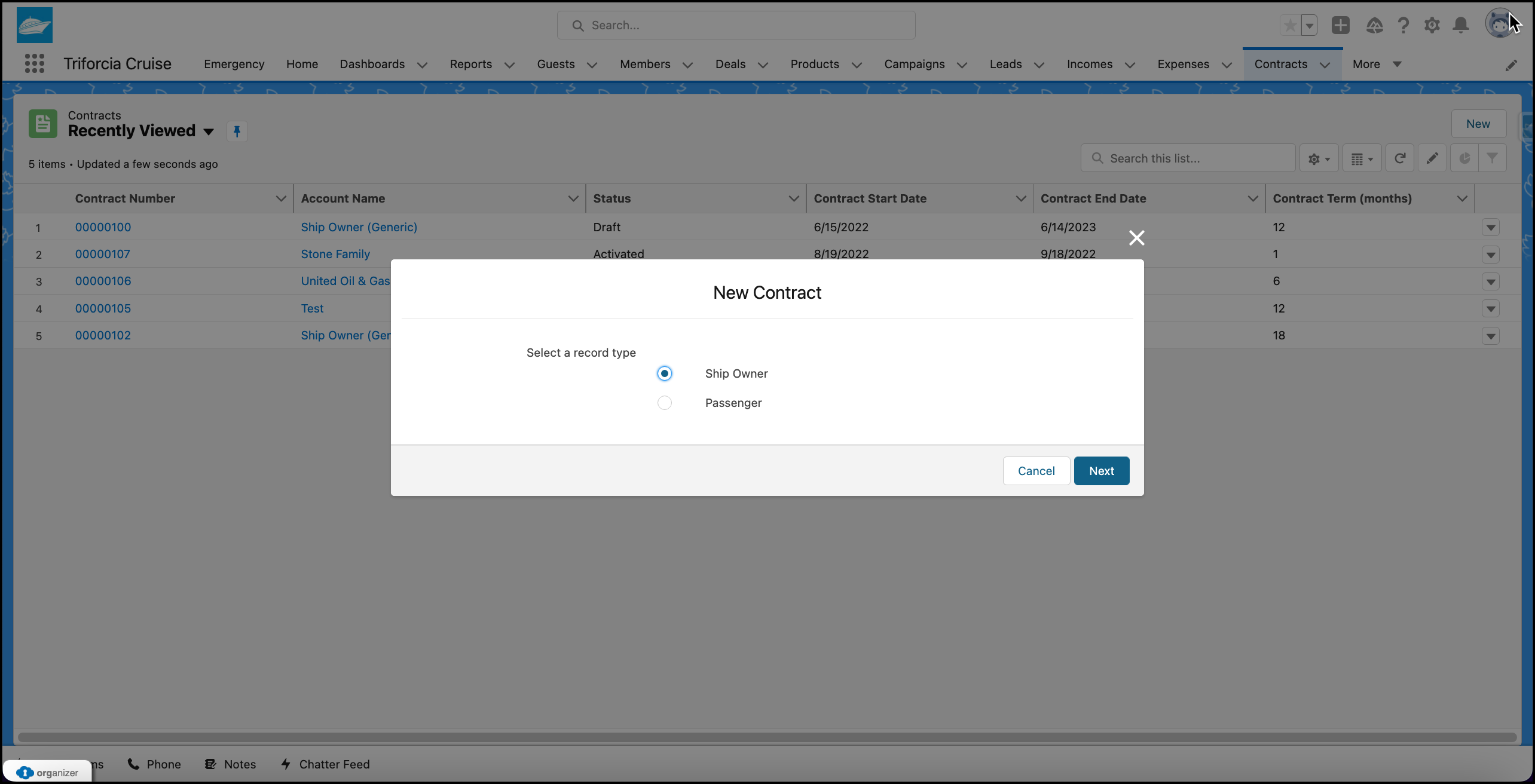Image resolution: width=1535 pixels, height=784 pixels.
Task: Click Next in New Contract dialog
Action: pos(1101,471)
